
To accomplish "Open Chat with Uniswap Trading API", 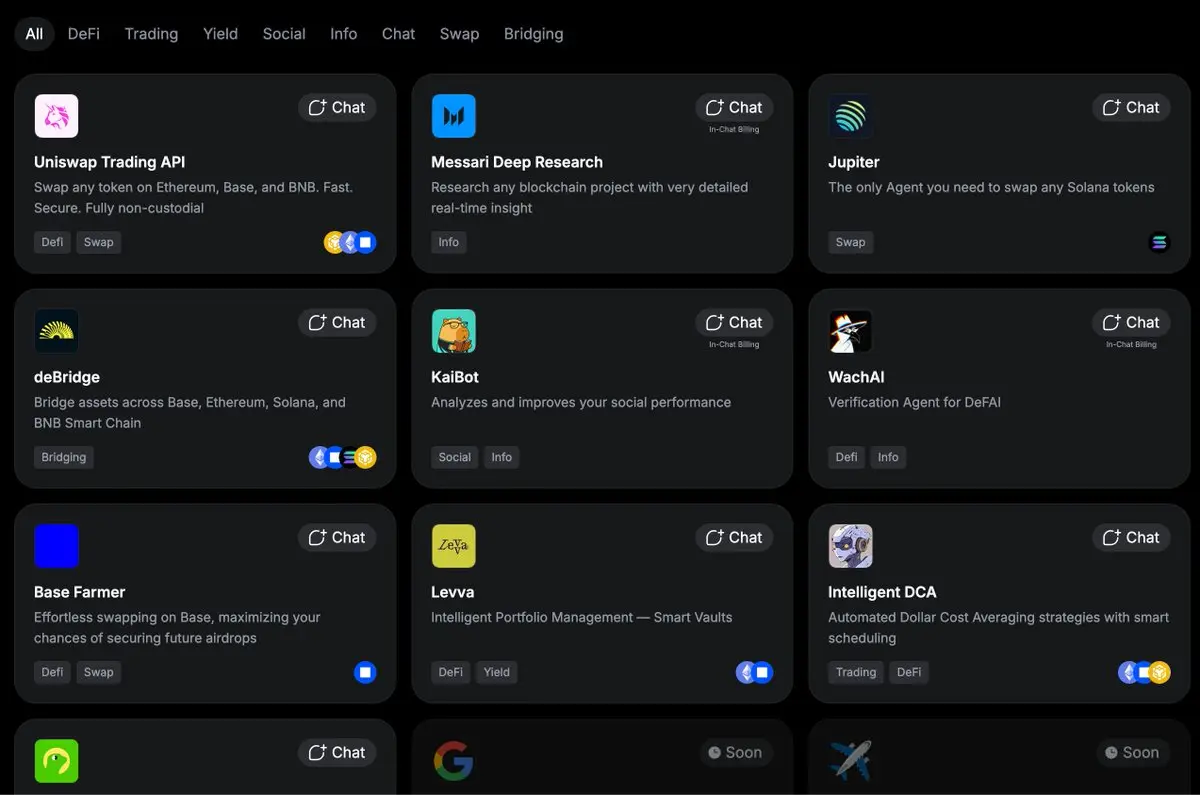I will pyautogui.click(x=337, y=107).
